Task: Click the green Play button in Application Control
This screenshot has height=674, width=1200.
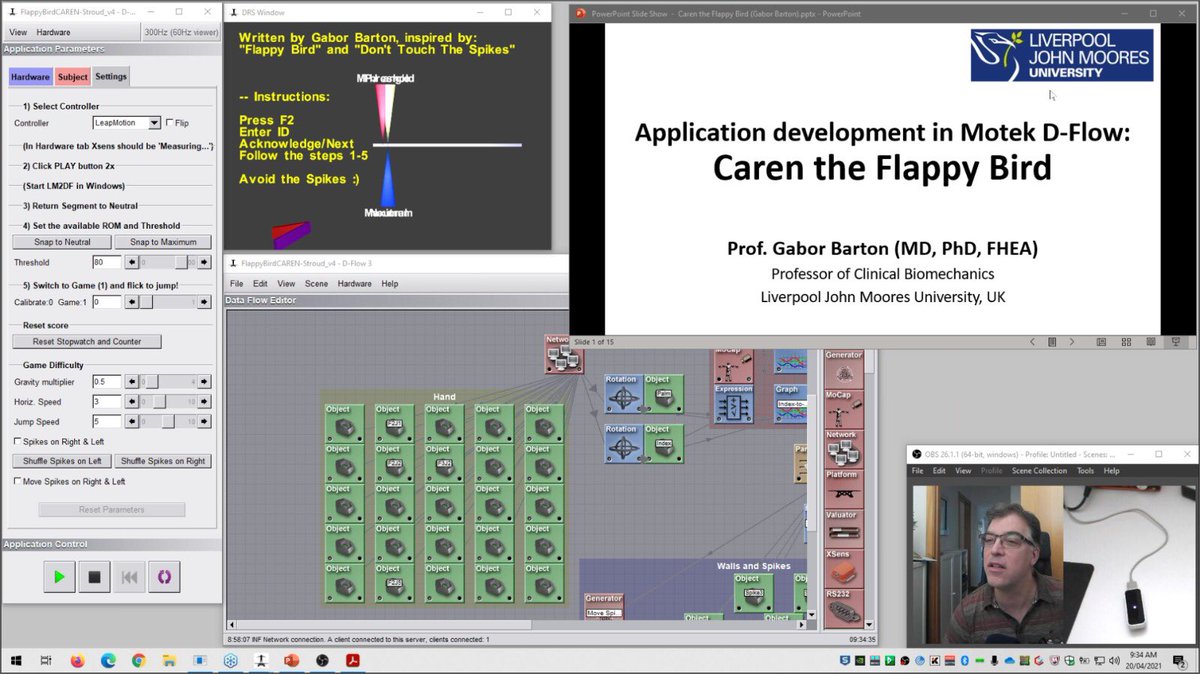Action: [x=59, y=577]
